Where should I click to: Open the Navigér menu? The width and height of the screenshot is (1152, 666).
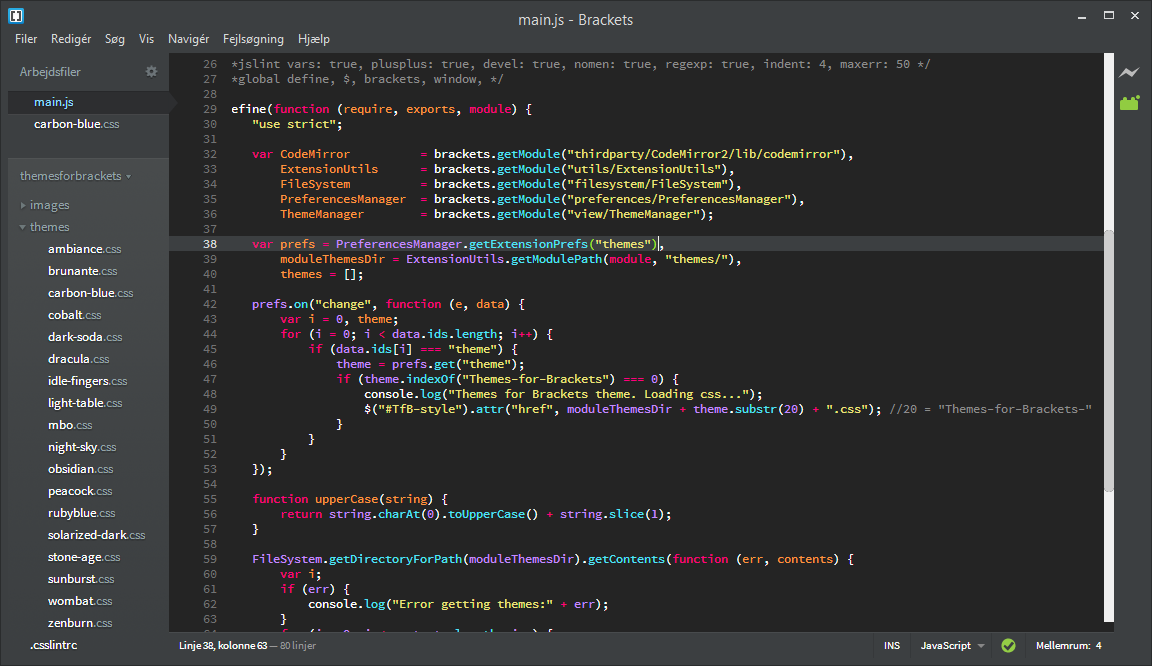click(x=188, y=39)
